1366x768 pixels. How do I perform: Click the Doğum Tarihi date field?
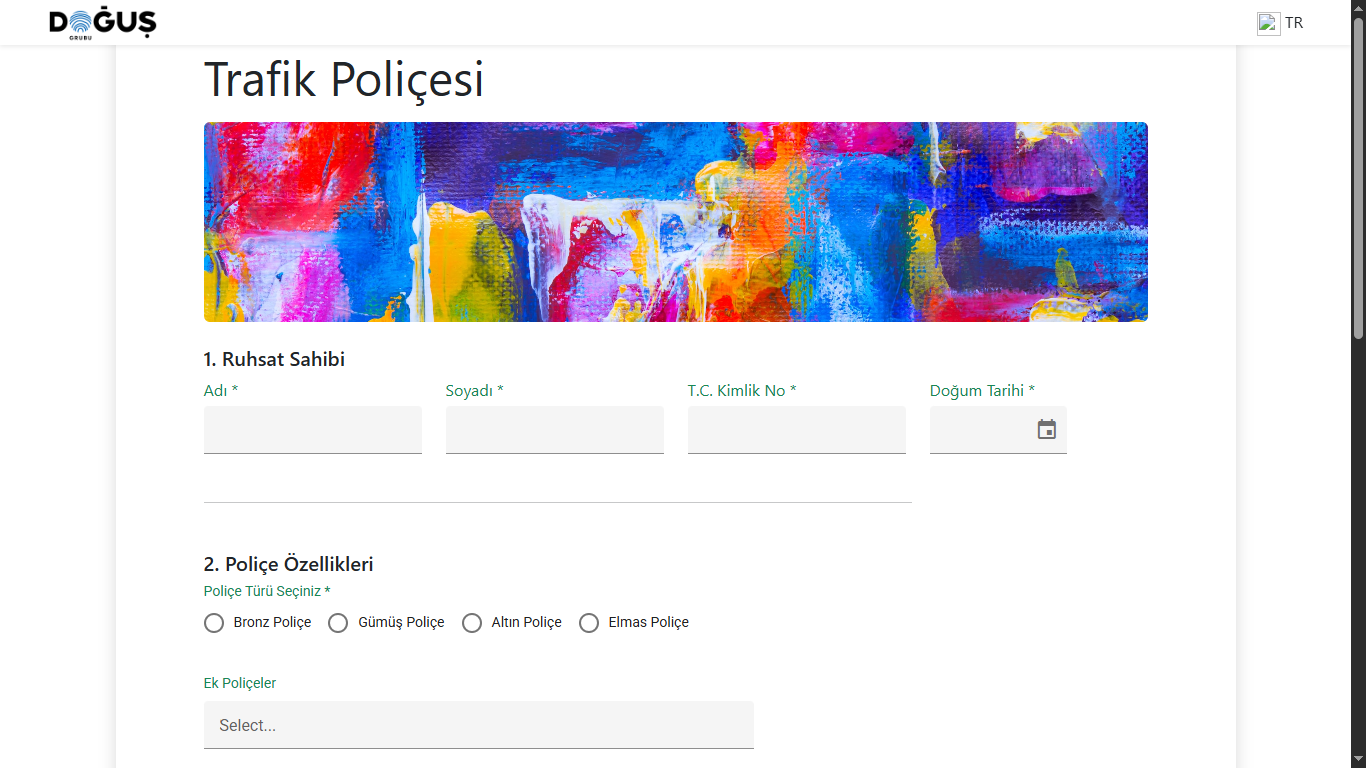980,430
